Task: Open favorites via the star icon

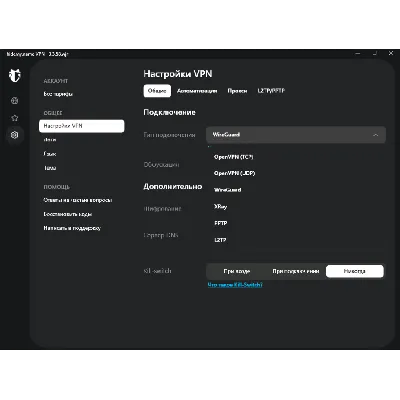Action: (x=14, y=118)
